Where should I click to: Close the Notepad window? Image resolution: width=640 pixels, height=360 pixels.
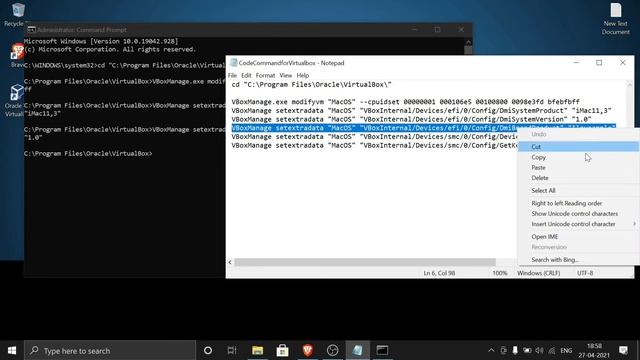(x=622, y=63)
